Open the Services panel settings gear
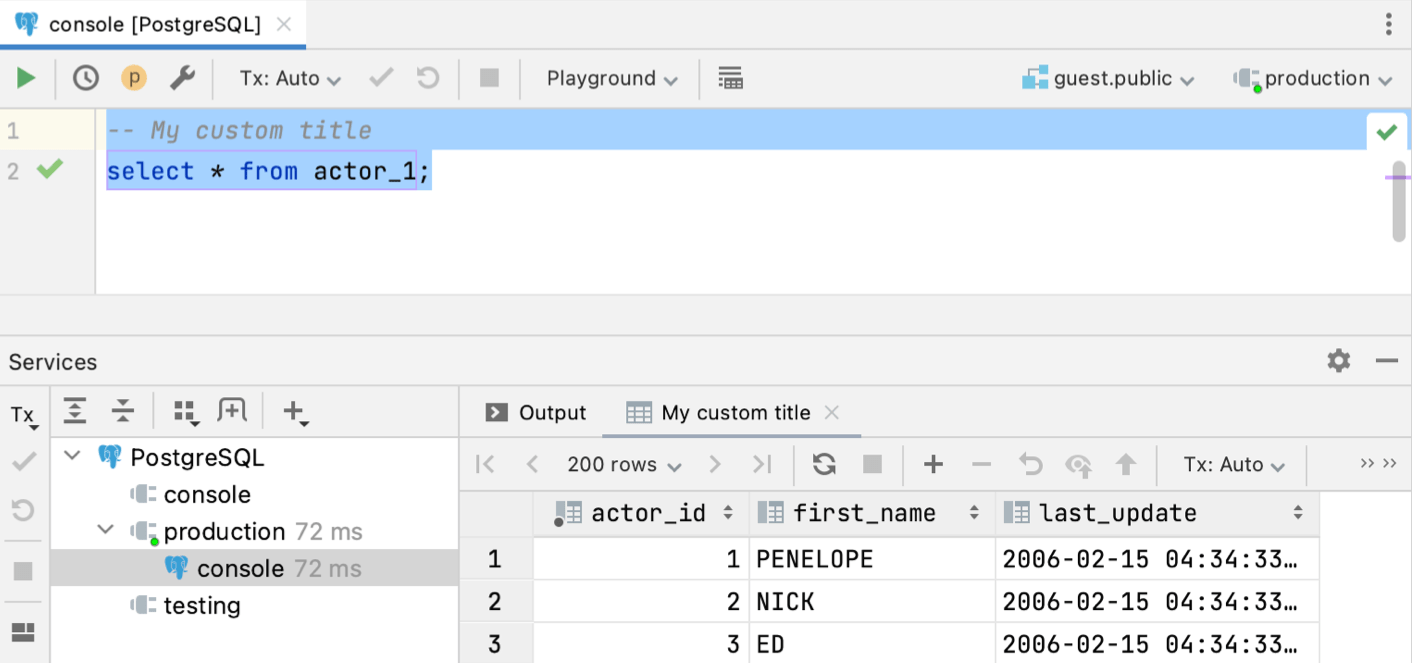 tap(1338, 361)
